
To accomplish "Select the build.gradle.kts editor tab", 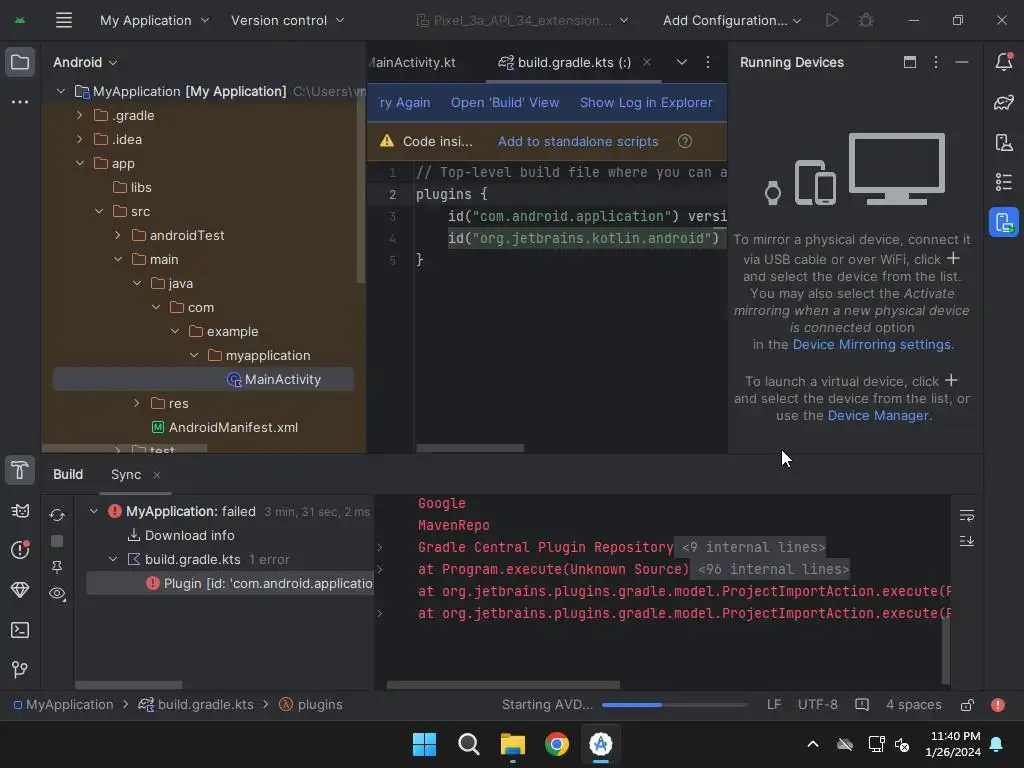I will (x=566, y=62).
